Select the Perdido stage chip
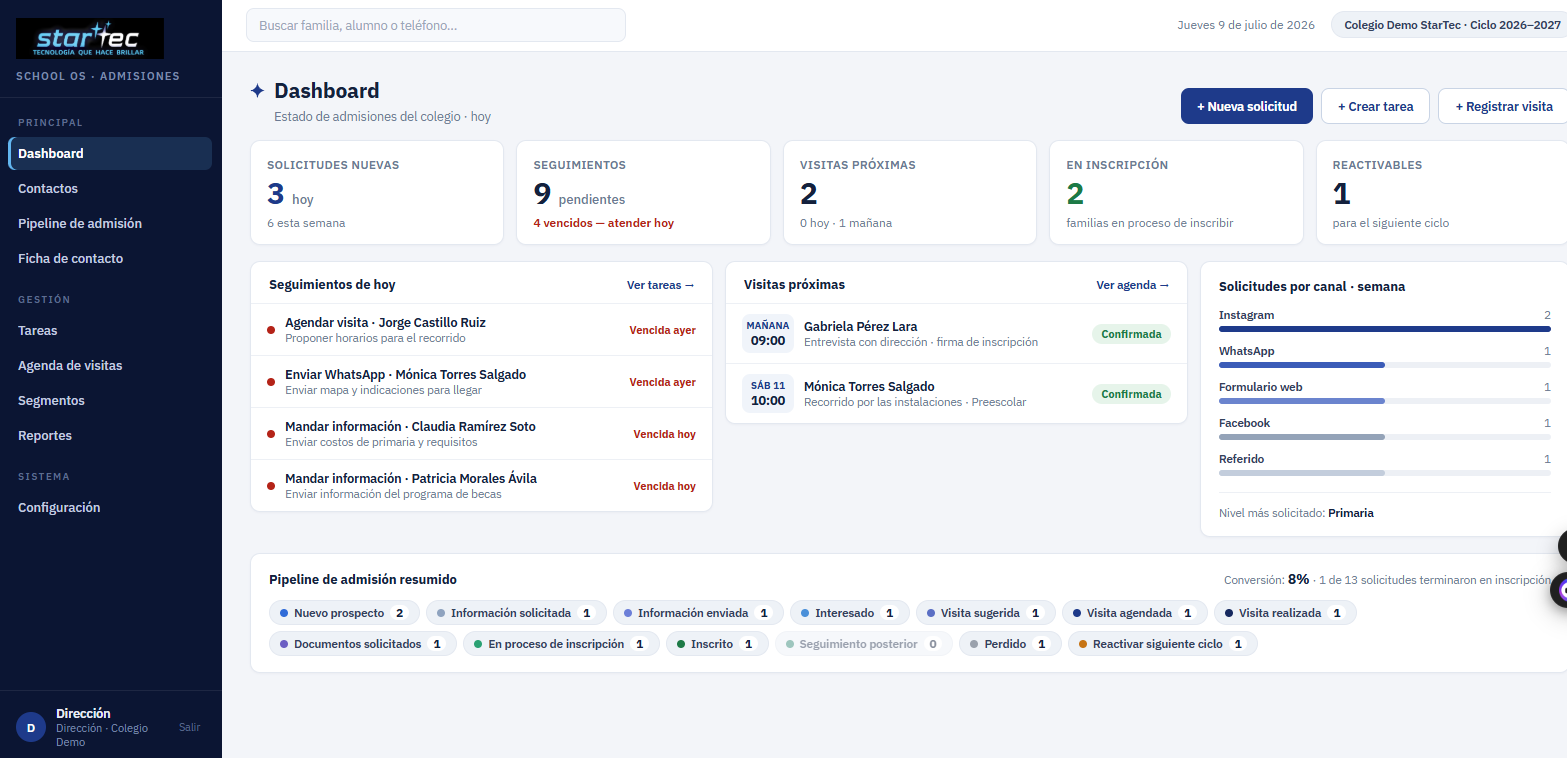Image resolution: width=1567 pixels, height=758 pixels. point(1010,644)
